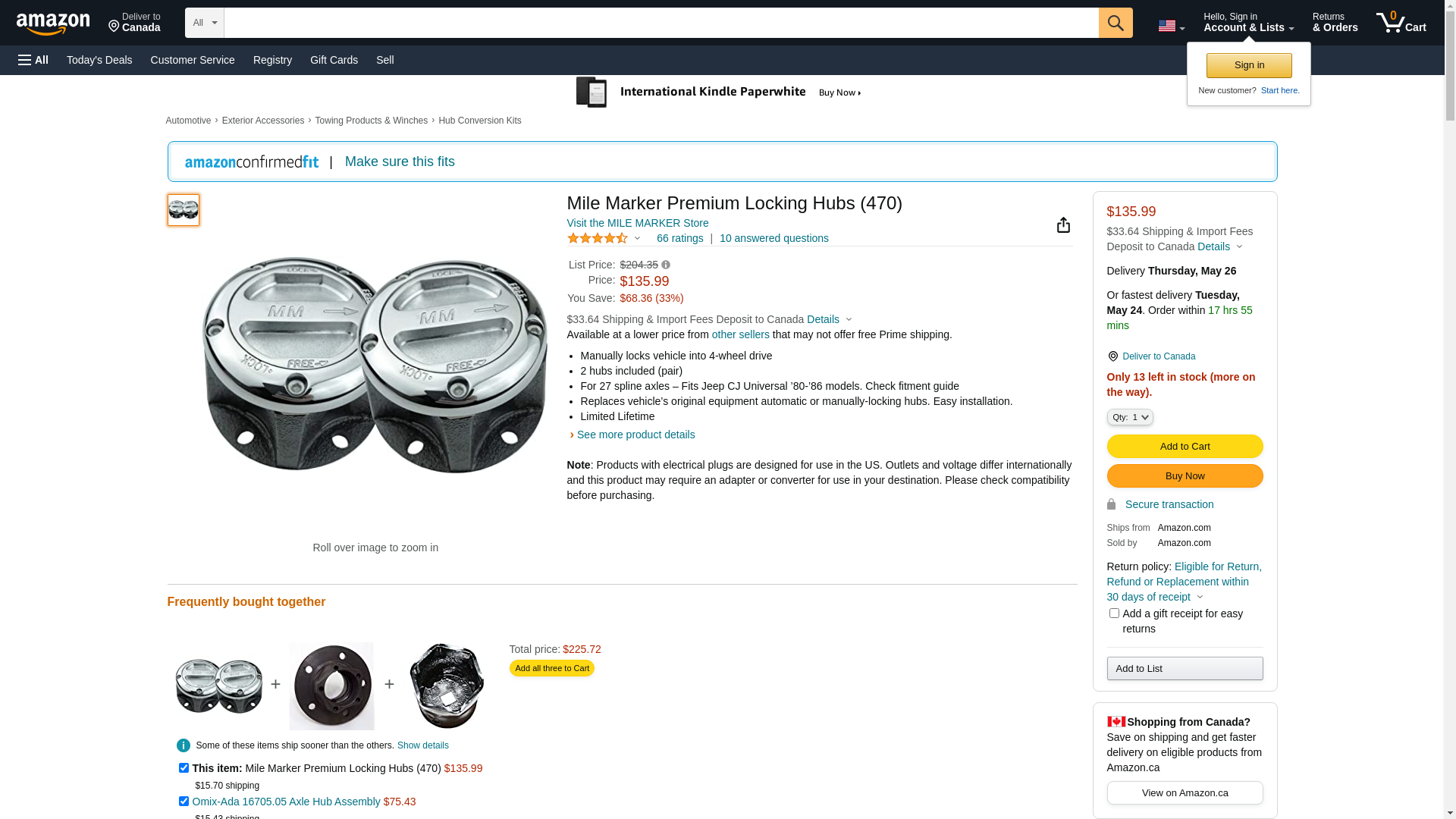Screen dimensions: 1456x819
Task: Toggle the gift receipt checkbox
Action: 1114,613
